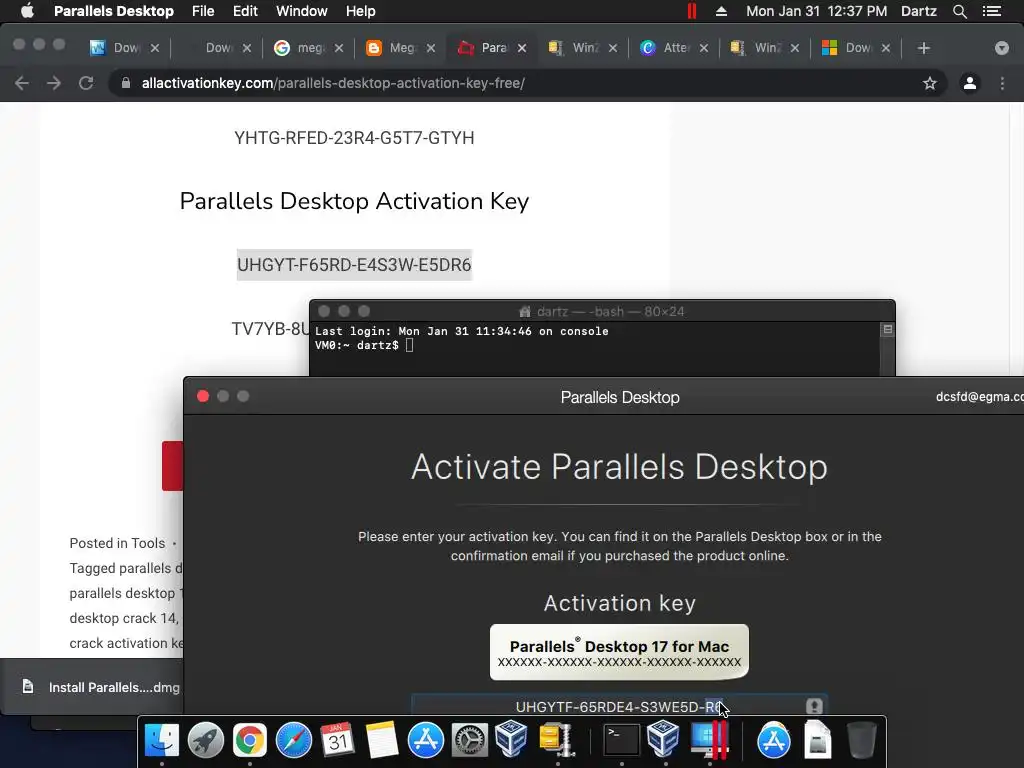Open the File menu
Image resolution: width=1024 pixels, height=768 pixels.
pyautogui.click(x=203, y=11)
